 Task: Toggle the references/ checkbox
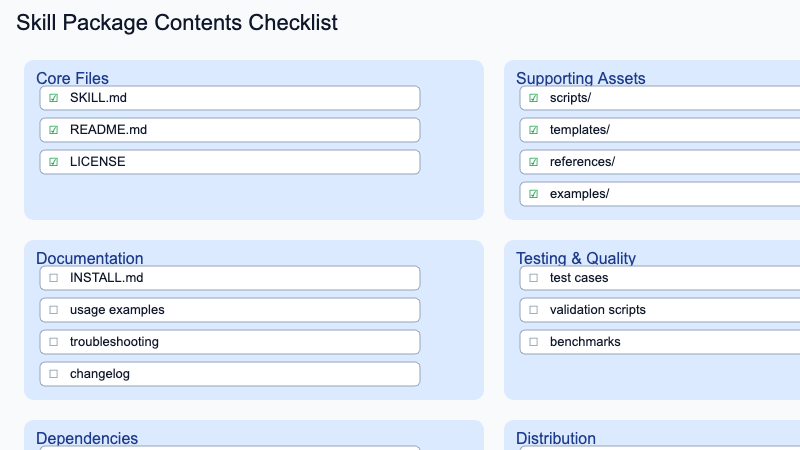click(534, 162)
